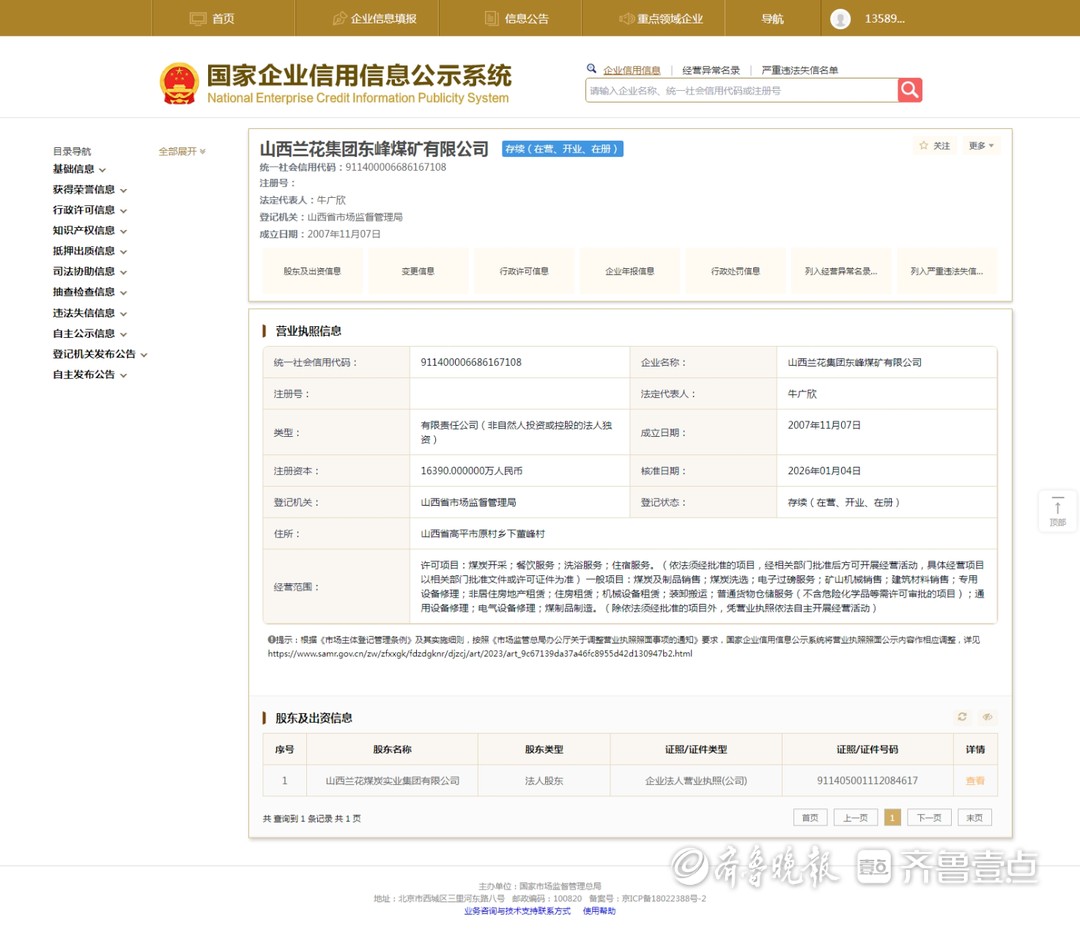Select the 企业信用信息 search tab

(x=632, y=70)
